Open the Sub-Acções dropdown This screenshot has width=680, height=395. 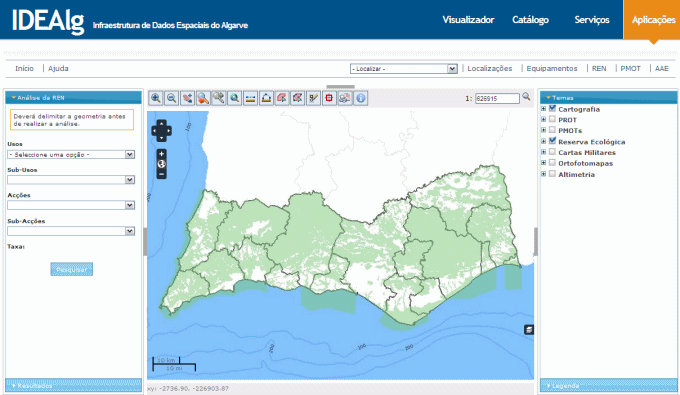click(71, 231)
